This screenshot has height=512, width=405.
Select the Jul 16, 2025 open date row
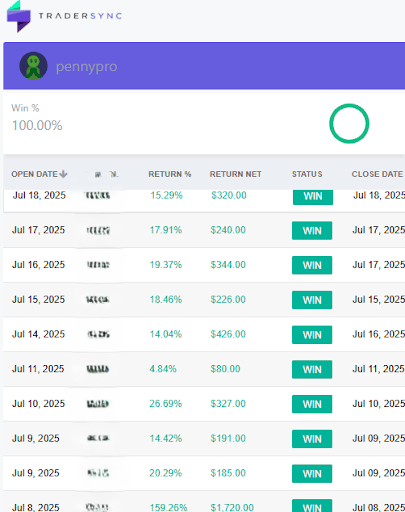coord(204,265)
